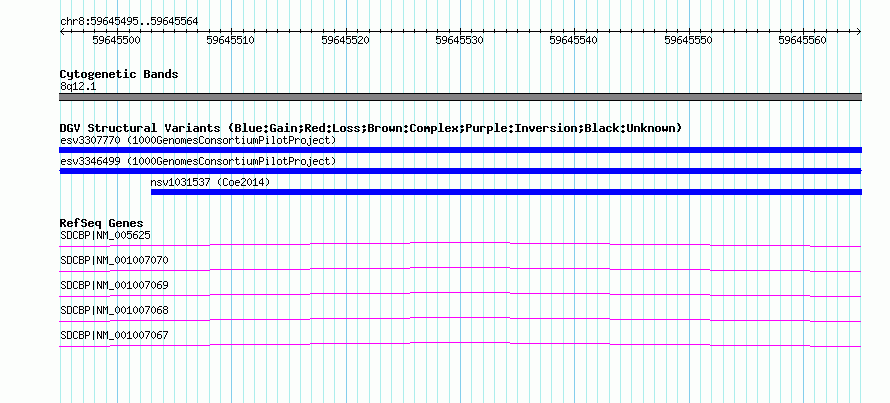Click ruler position 59645530
This screenshot has height=403, width=890.
pyautogui.click(x=459, y=40)
